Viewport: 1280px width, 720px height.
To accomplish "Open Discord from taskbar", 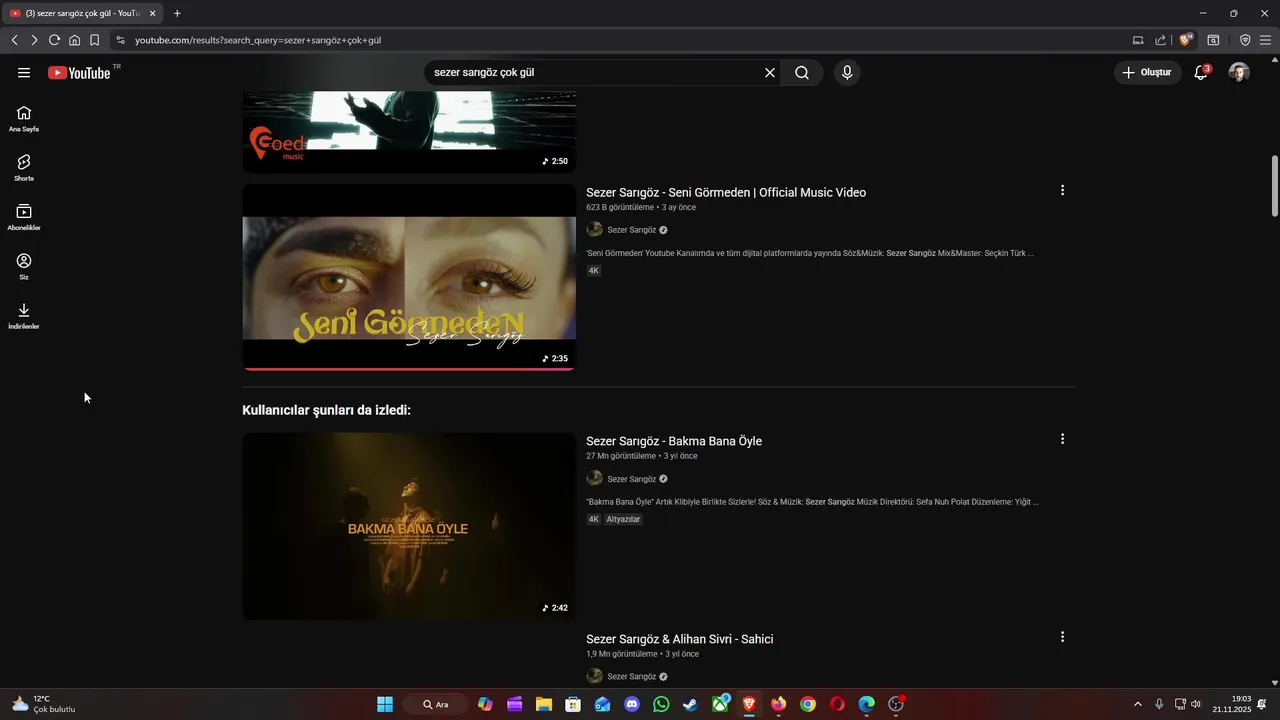I will tap(632, 704).
